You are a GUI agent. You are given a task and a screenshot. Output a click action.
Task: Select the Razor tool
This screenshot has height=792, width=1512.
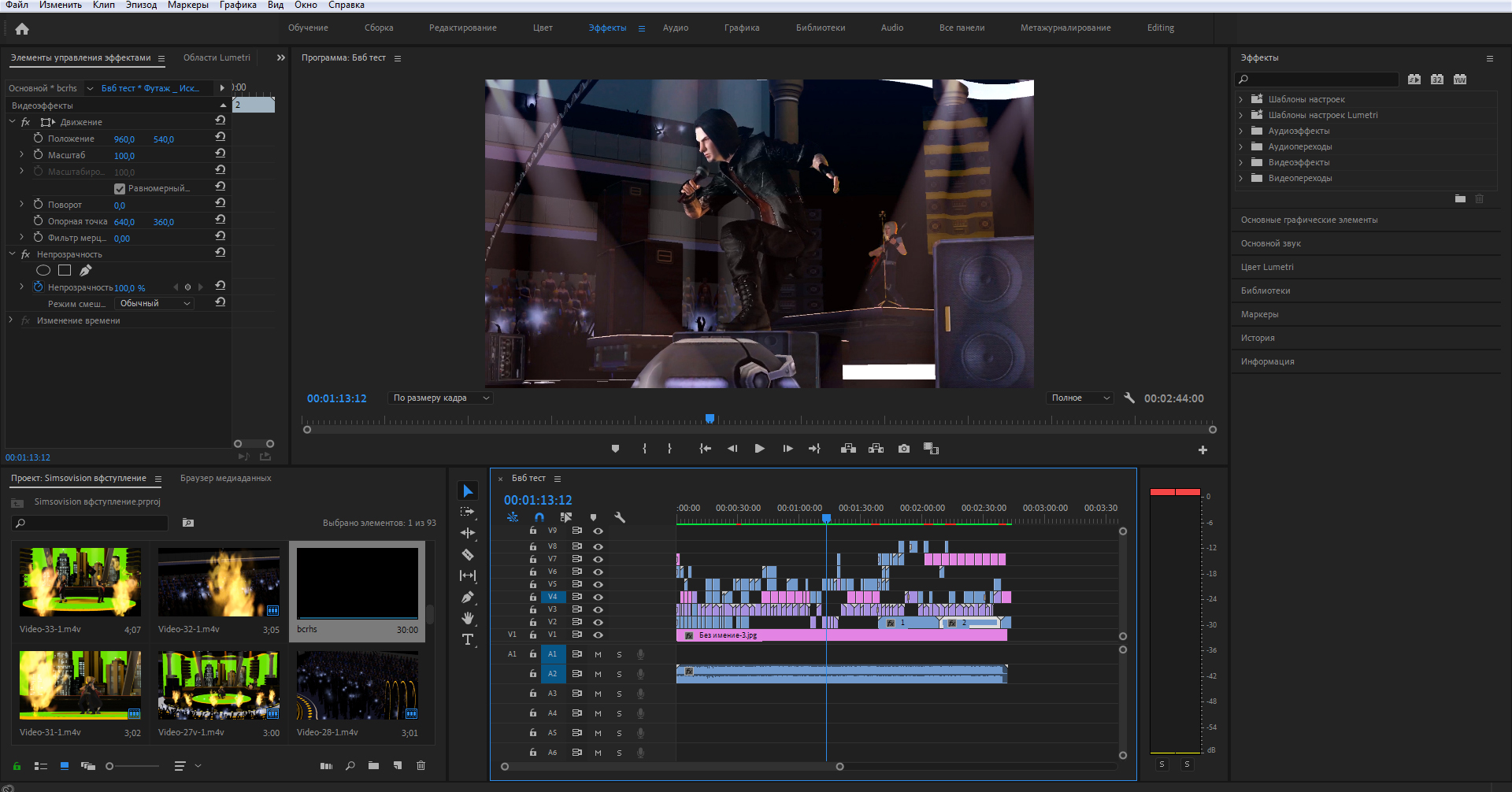(468, 554)
